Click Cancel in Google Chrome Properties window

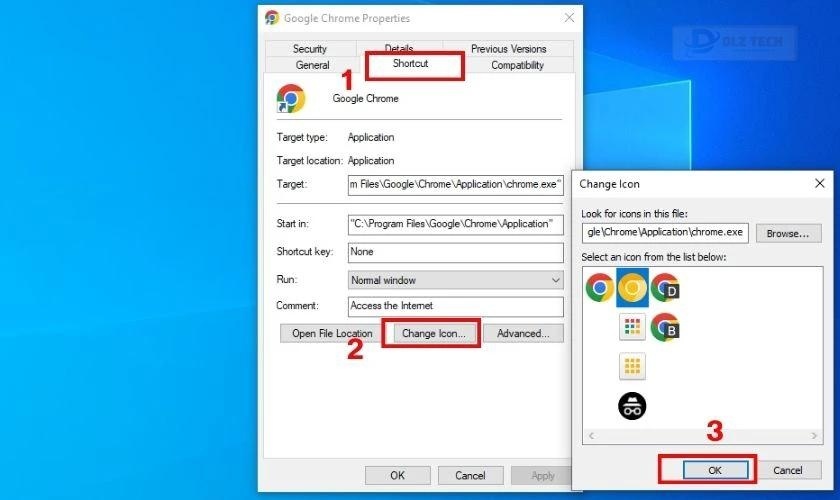470,475
